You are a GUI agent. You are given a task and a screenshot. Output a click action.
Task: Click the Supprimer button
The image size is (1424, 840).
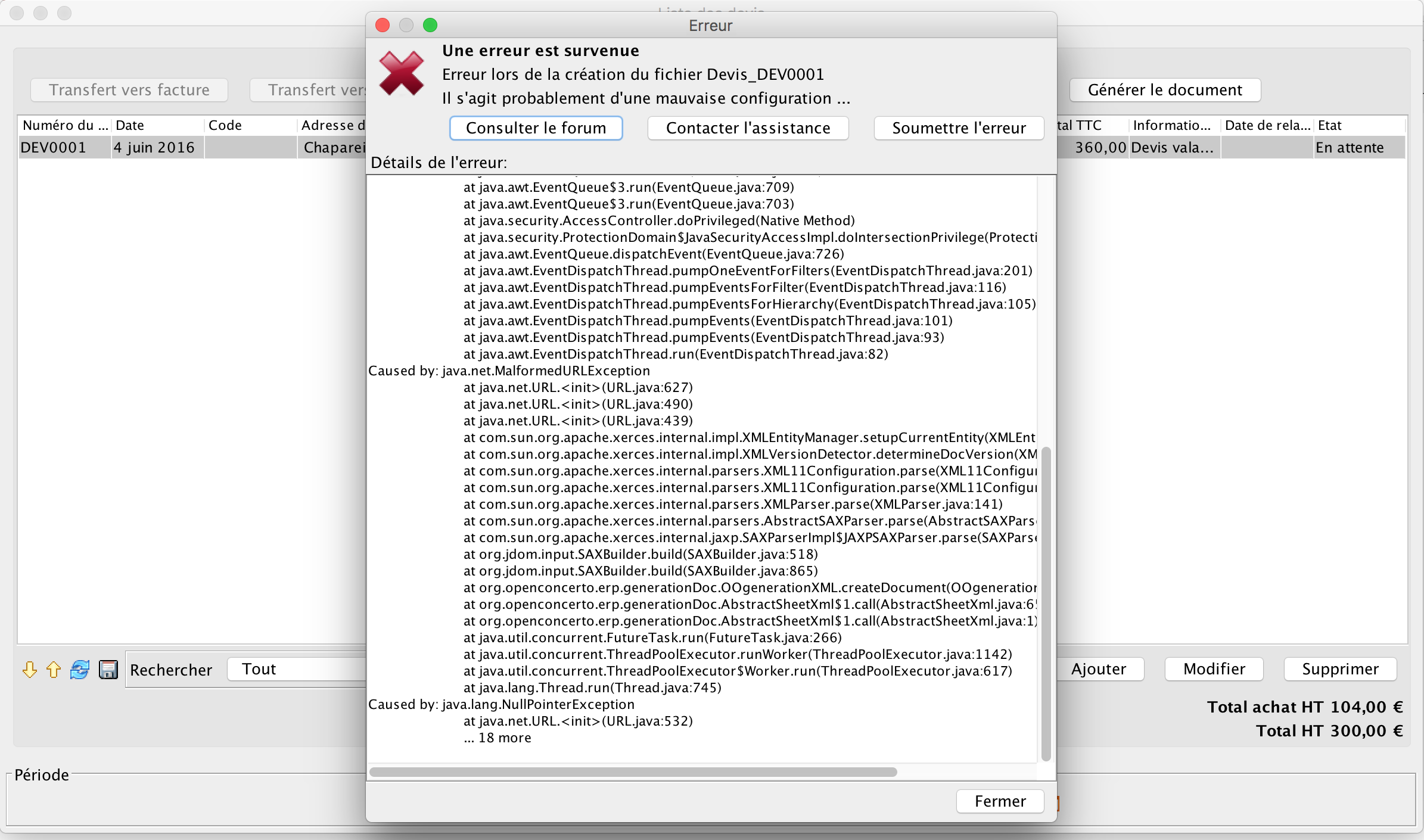click(x=1340, y=669)
